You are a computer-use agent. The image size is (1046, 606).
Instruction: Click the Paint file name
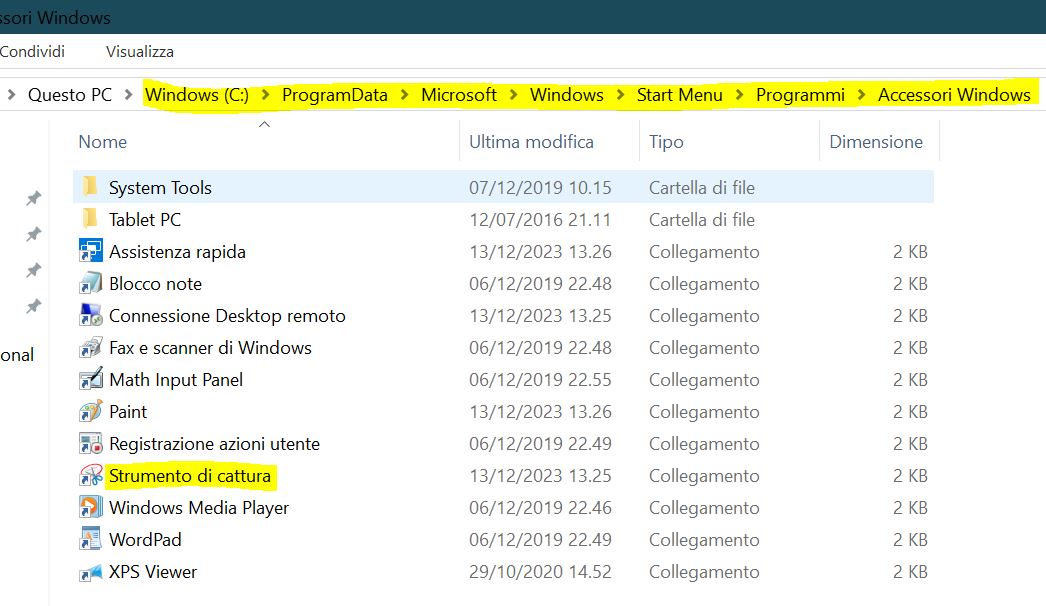tap(128, 412)
